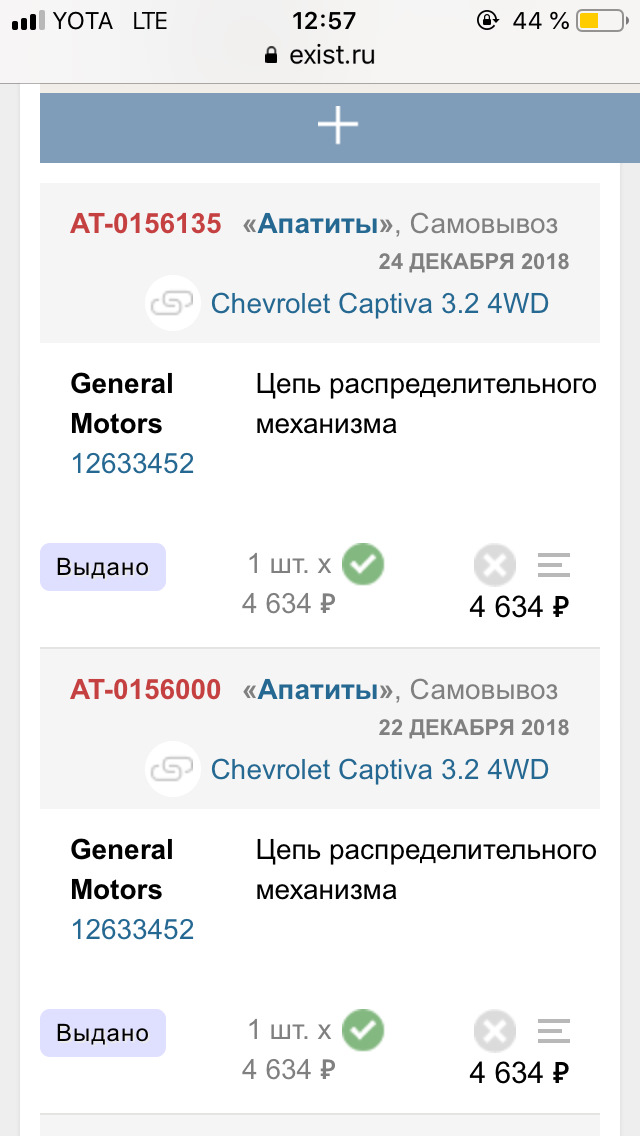Open the Chevrolet Captiva 3.2 4WD link
The image size is (640, 1136).
[x=378, y=303]
